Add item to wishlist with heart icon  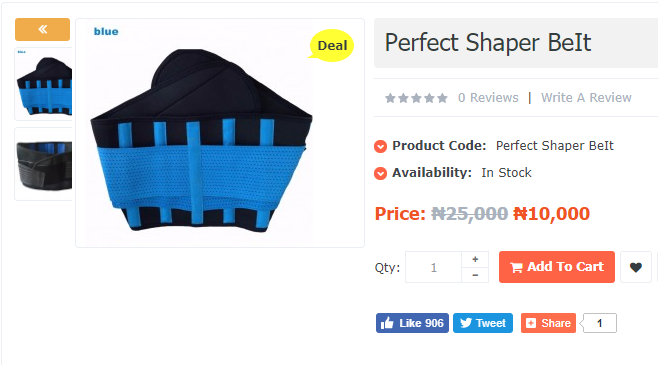(636, 267)
